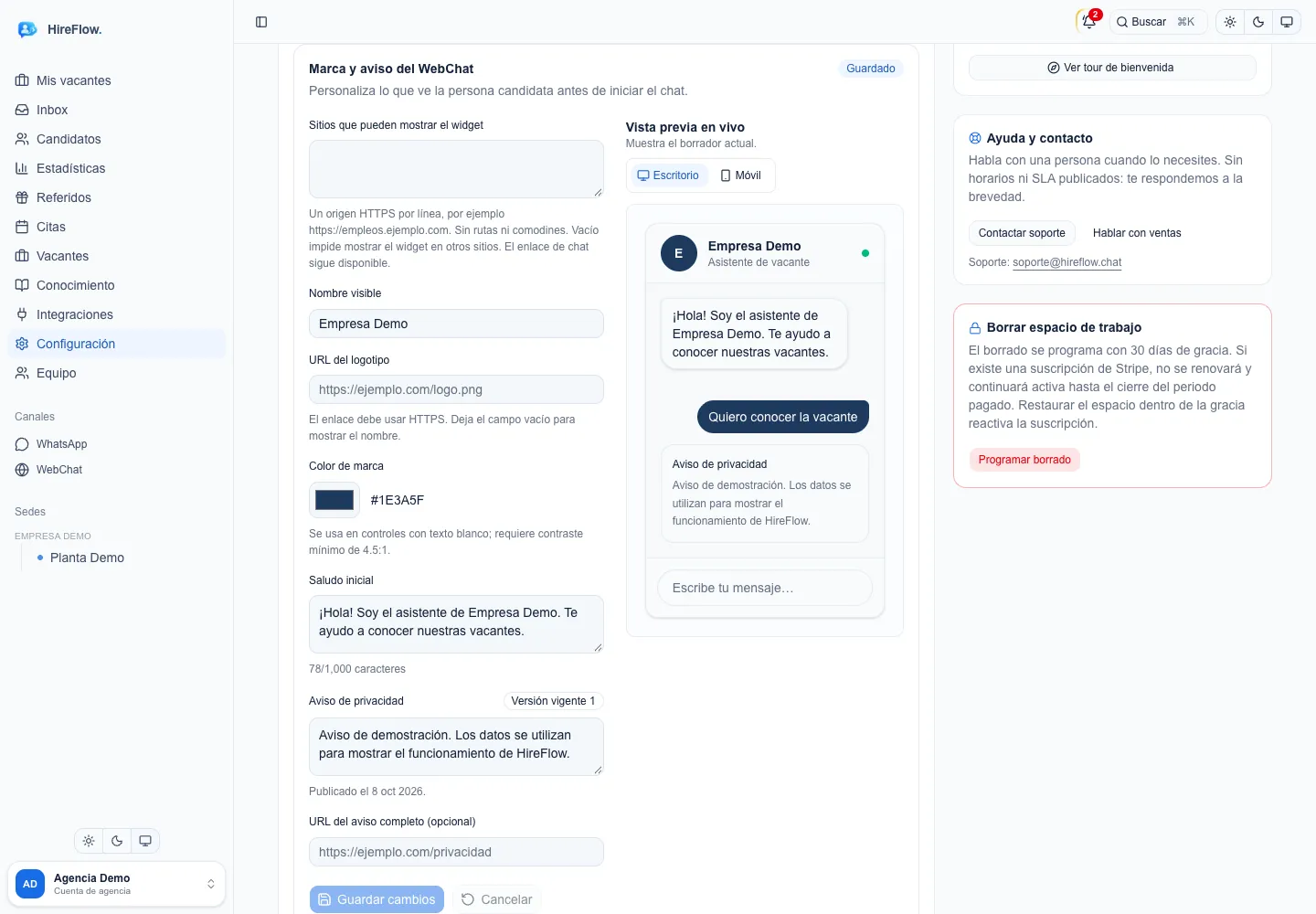
Task: Click the Saludo inicial text area
Action: pyautogui.click(x=456, y=624)
